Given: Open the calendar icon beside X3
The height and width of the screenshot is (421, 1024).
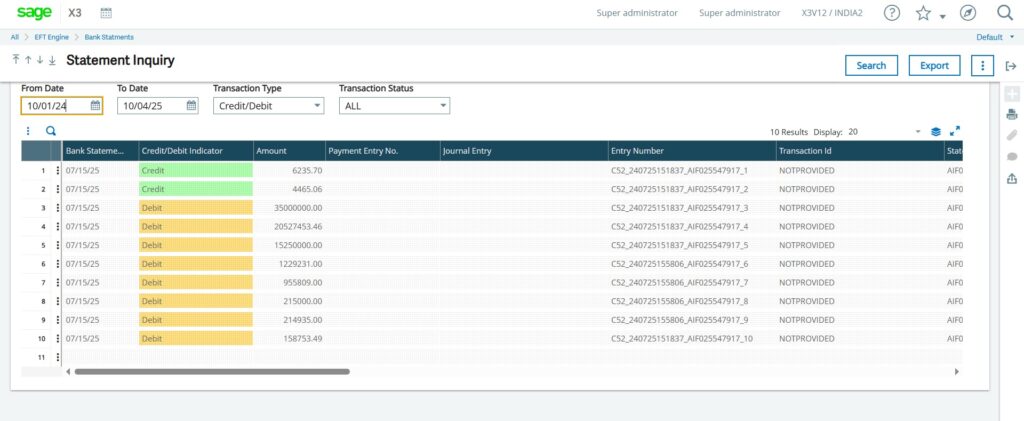Looking at the screenshot, I should coord(107,13).
